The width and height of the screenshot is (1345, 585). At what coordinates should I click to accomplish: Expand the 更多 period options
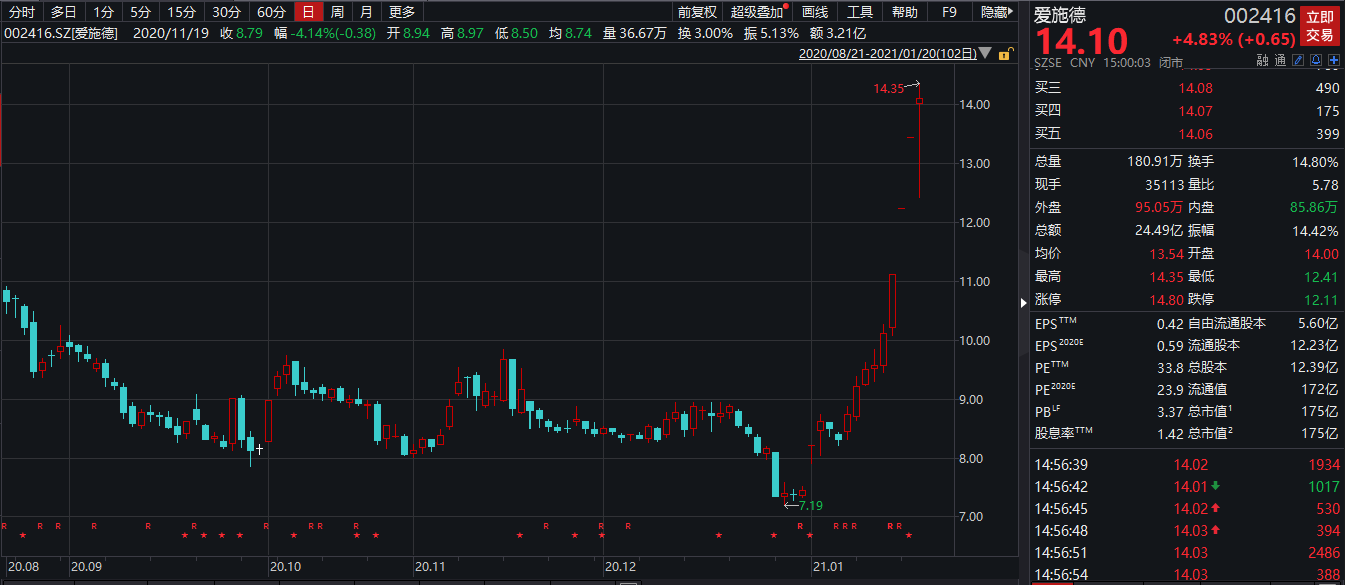click(x=402, y=12)
